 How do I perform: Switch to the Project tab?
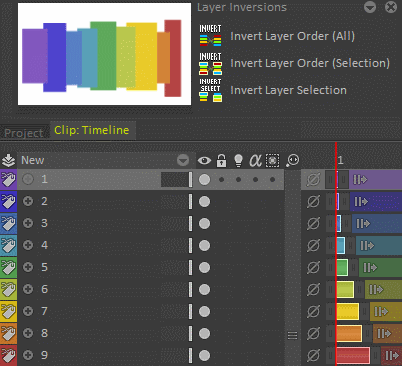(x=23, y=133)
